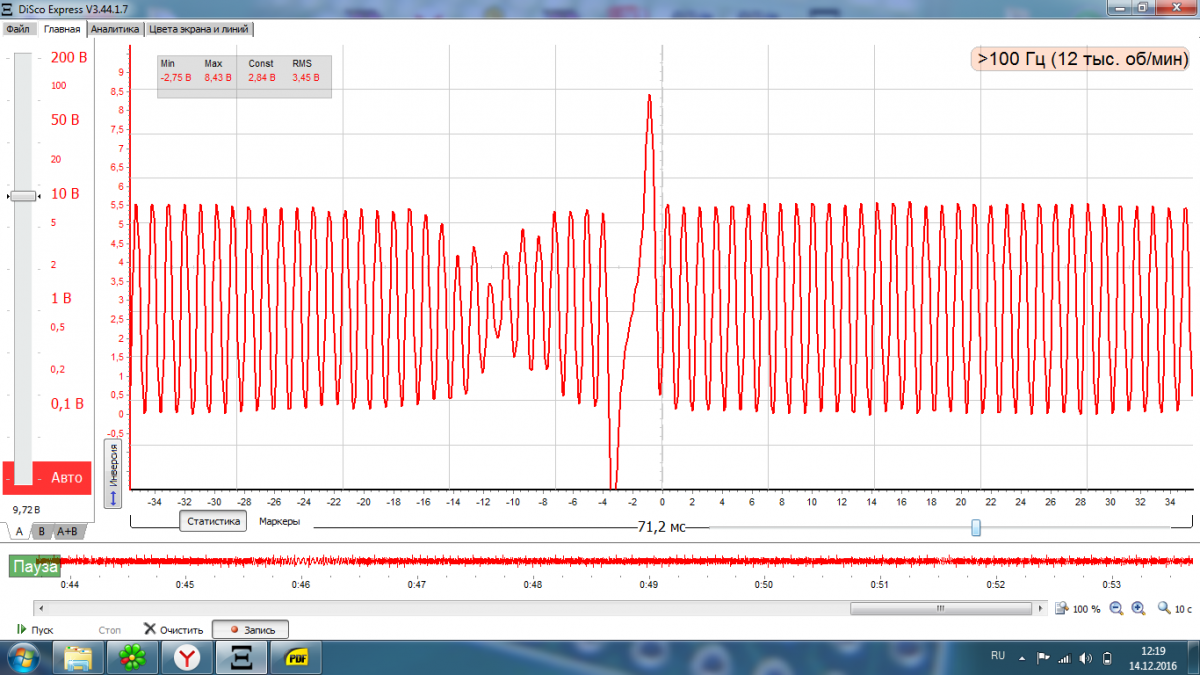Zoom out the timeline with minus magnifier
The height and width of the screenshot is (675, 1200).
pyautogui.click(x=1116, y=608)
